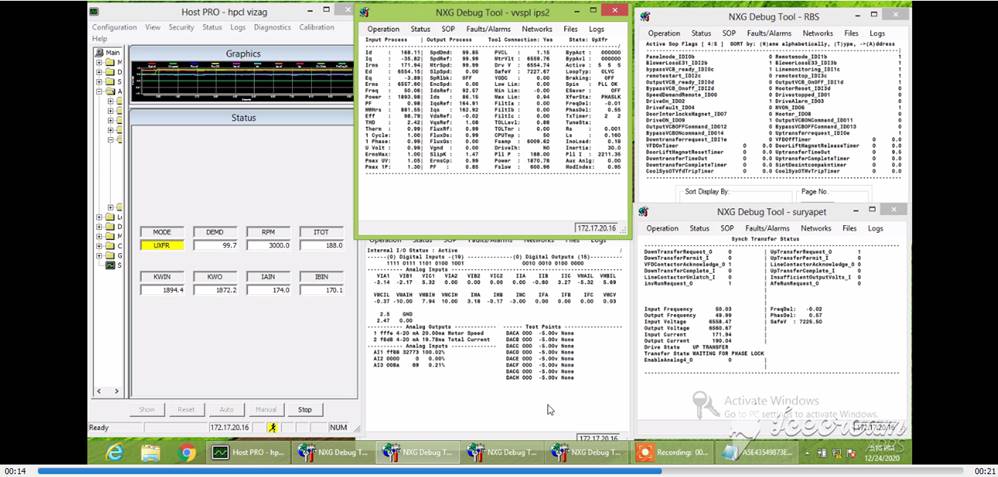The image size is (998, 477).
Task: Click the KWO value 1872.2
Action: 215,290
